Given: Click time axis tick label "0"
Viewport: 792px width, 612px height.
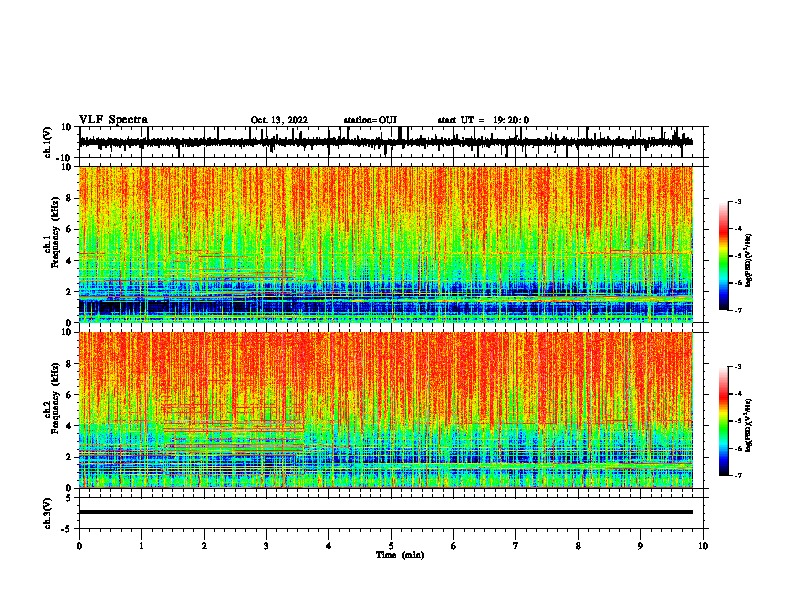Looking at the screenshot, I should click(x=79, y=546).
